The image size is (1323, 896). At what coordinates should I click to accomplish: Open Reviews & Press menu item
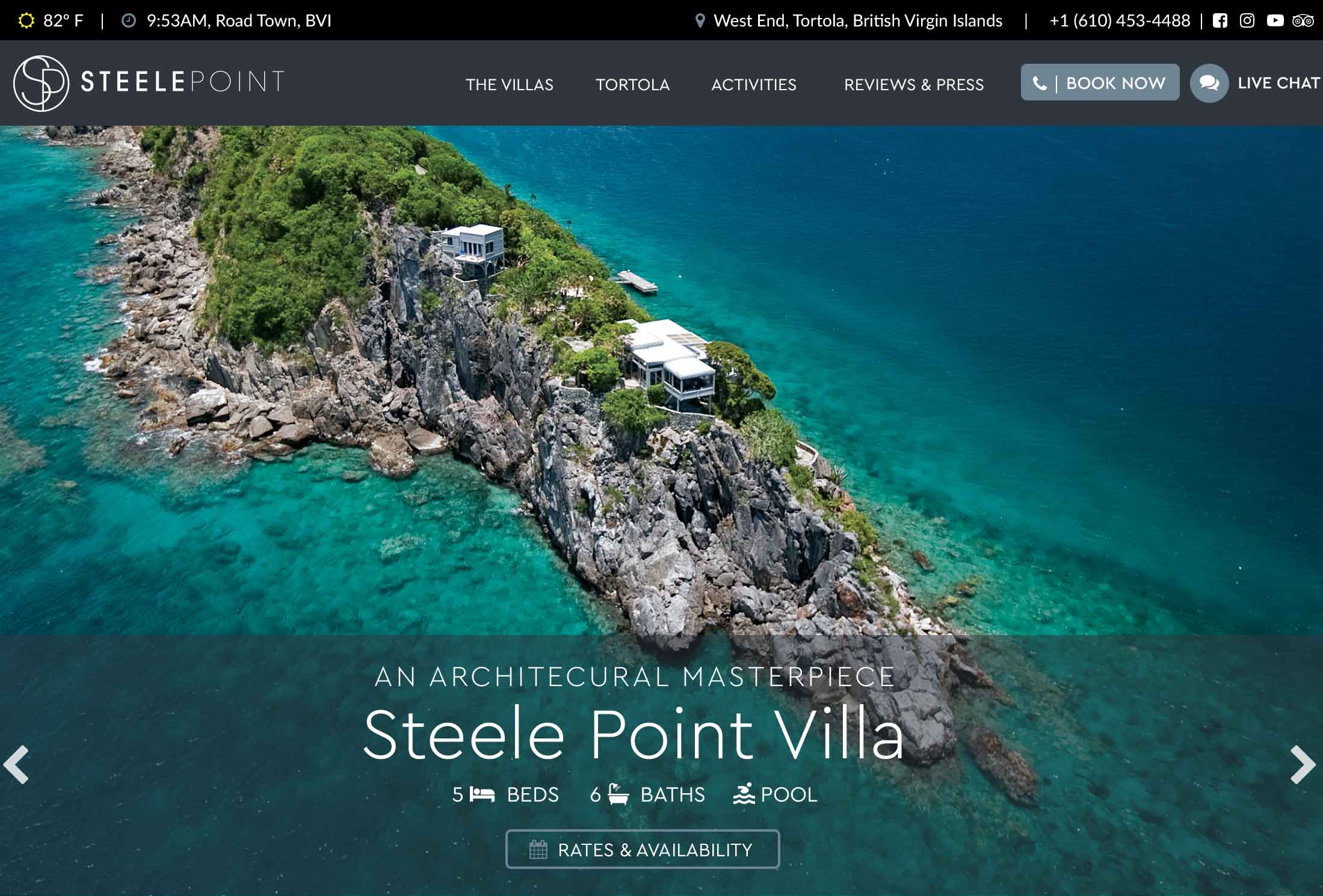click(914, 85)
